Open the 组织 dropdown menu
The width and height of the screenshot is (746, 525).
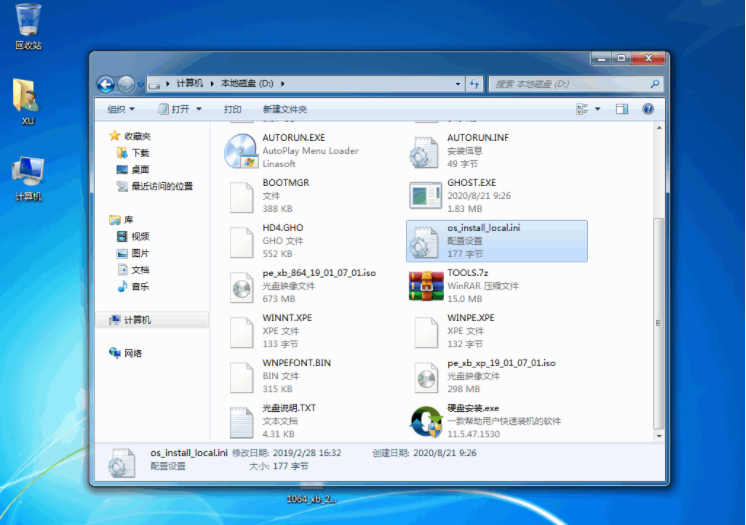121,109
